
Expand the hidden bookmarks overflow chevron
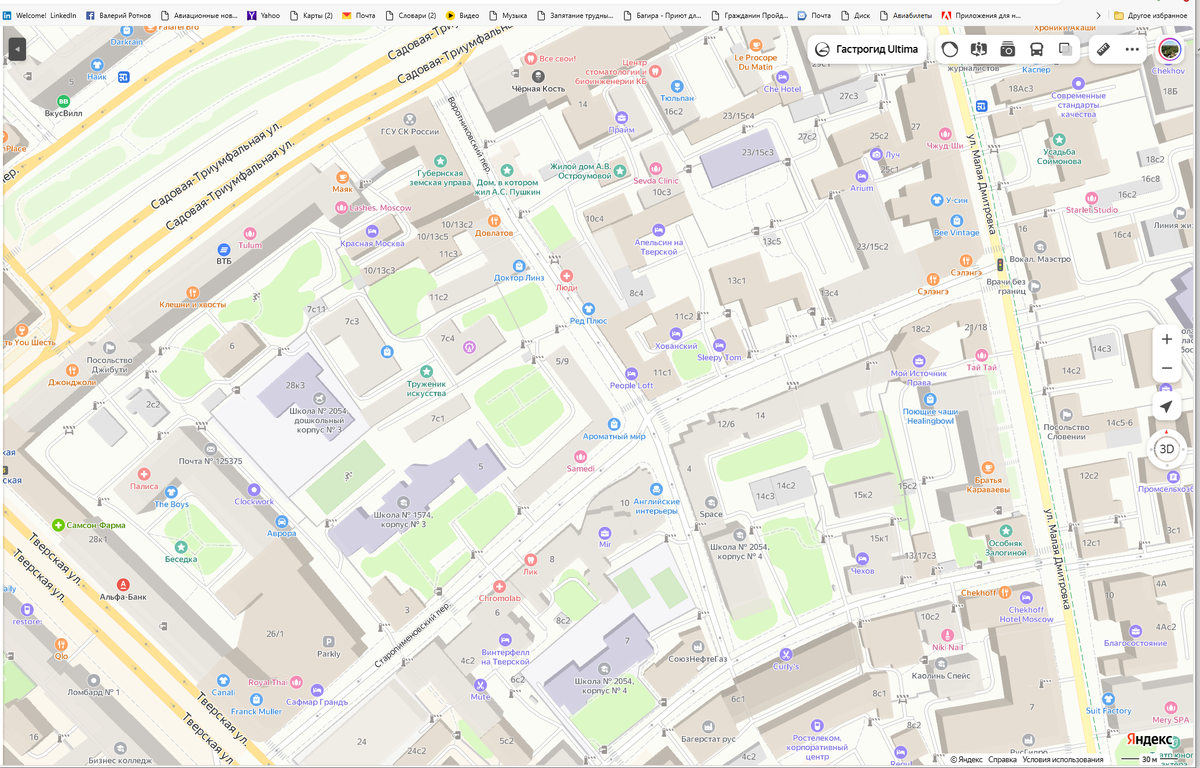click(x=1100, y=15)
